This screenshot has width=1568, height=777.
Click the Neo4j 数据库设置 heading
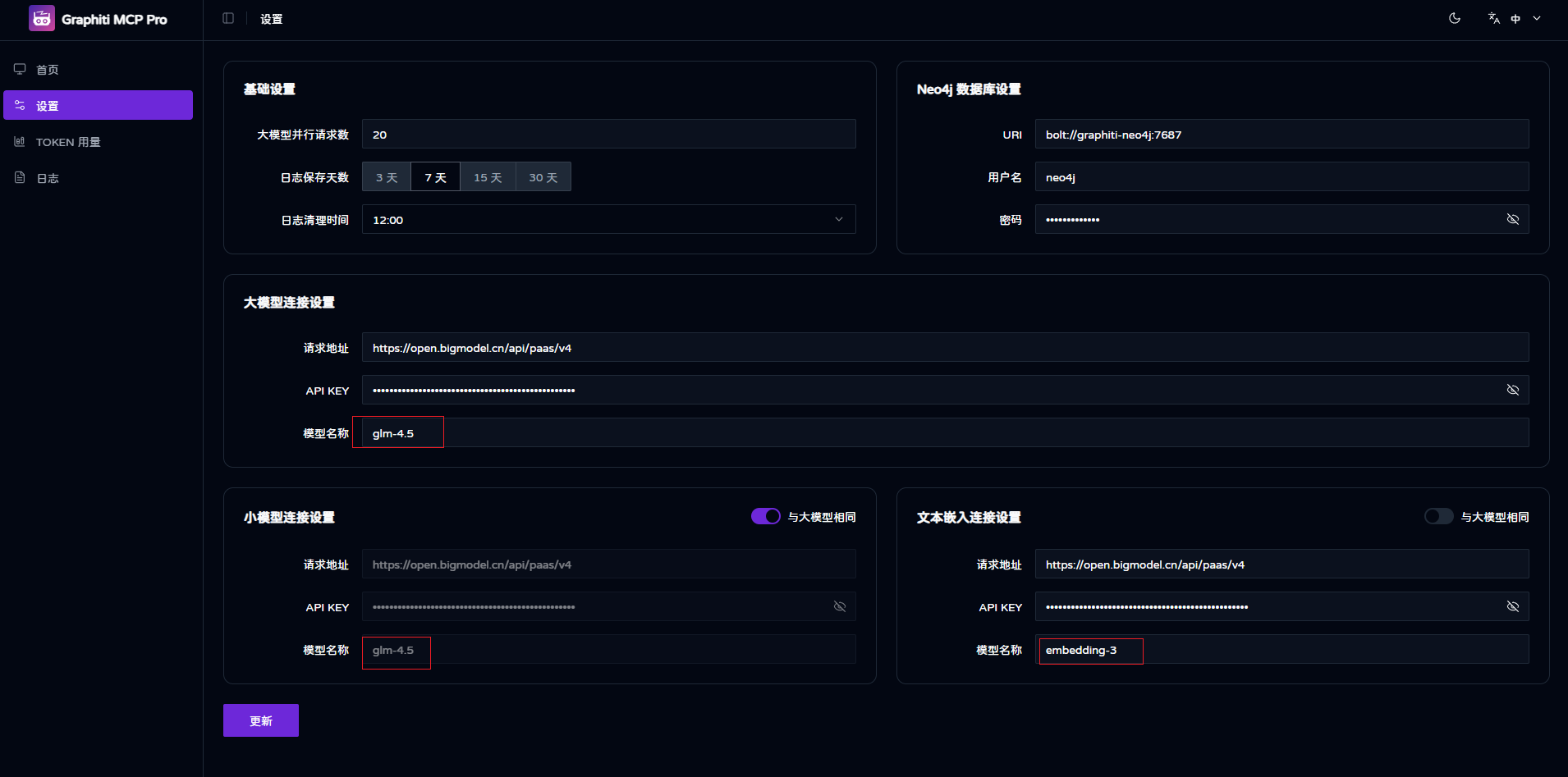coord(969,89)
